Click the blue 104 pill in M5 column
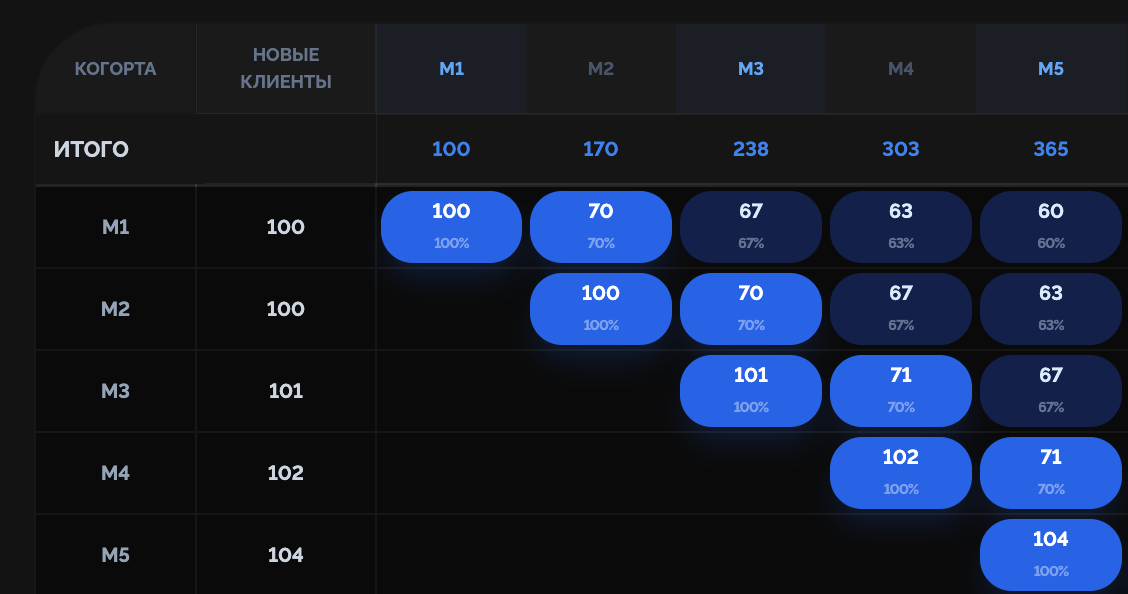The width and height of the screenshot is (1128, 594). tap(1051, 554)
